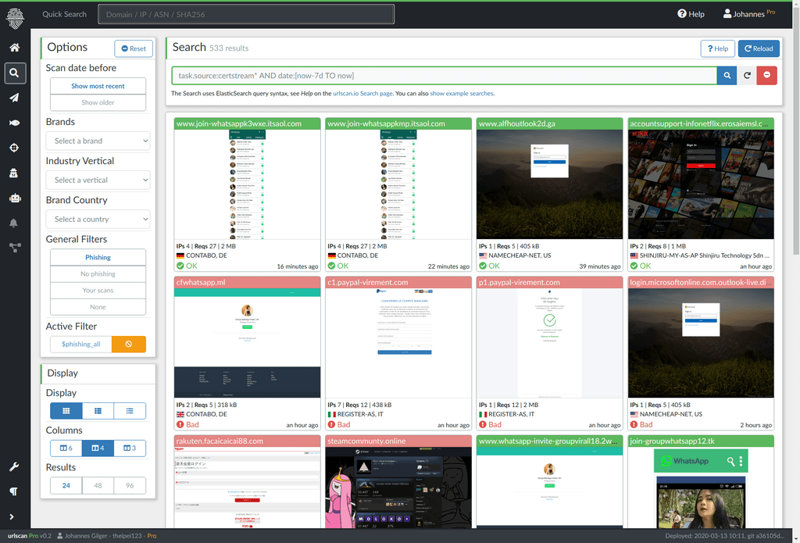Screen dimensions: 800x543
Task: Click the urlscan logo at top left
Action: [x=15, y=18]
